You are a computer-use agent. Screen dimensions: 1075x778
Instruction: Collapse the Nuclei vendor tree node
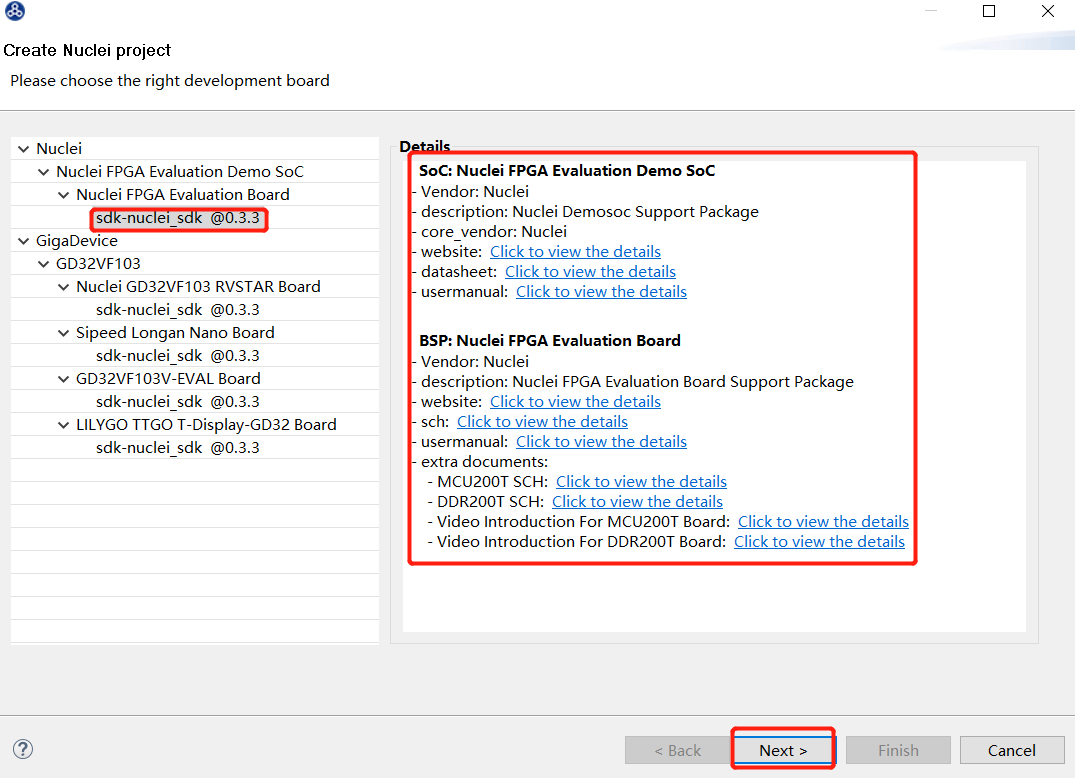point(24,149)
